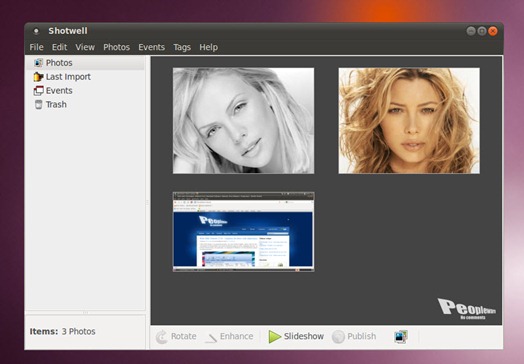Open the Events menu
This screenshot has width=524, height=364.
point(151,47)
